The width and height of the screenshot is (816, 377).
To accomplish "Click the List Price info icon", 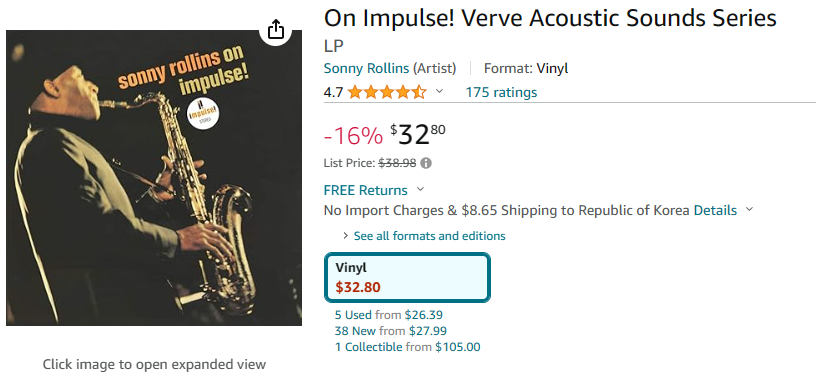I will click(x=426, y=164).
